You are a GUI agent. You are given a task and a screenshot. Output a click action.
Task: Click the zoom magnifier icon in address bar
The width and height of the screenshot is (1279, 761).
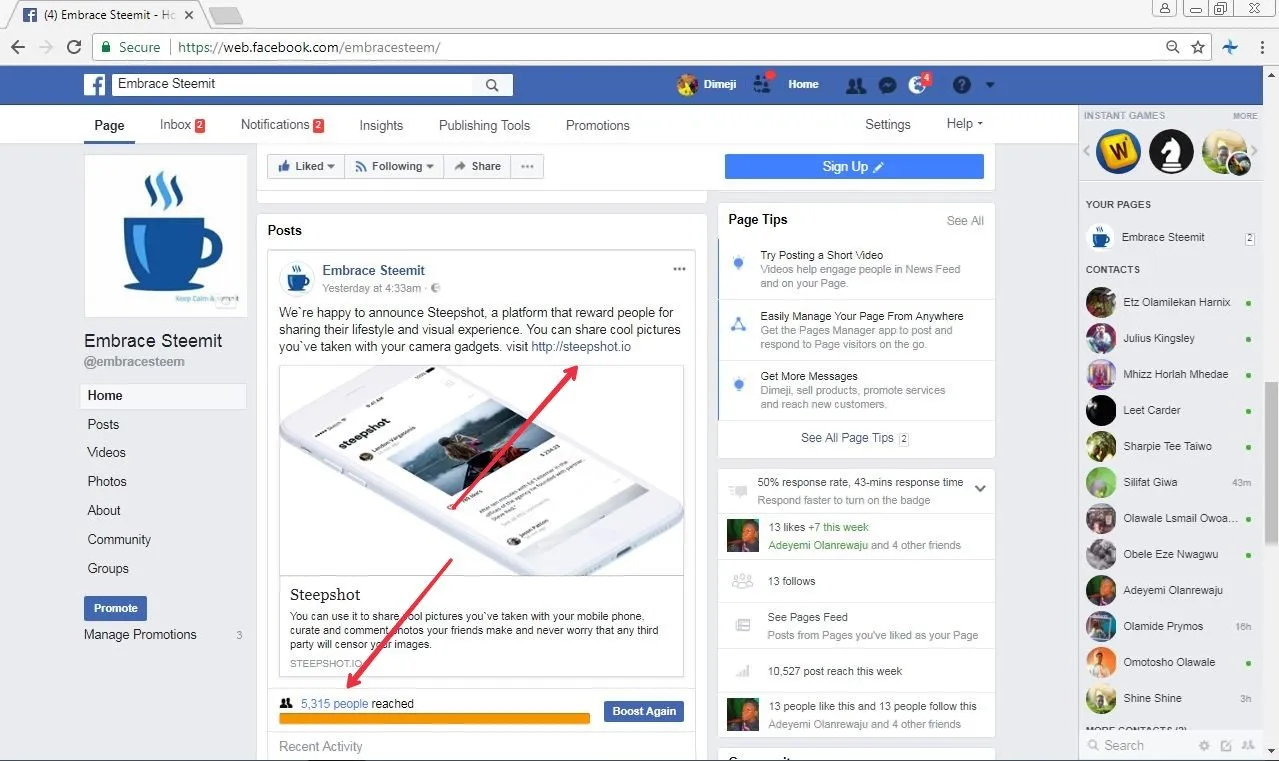point(1173,47)
